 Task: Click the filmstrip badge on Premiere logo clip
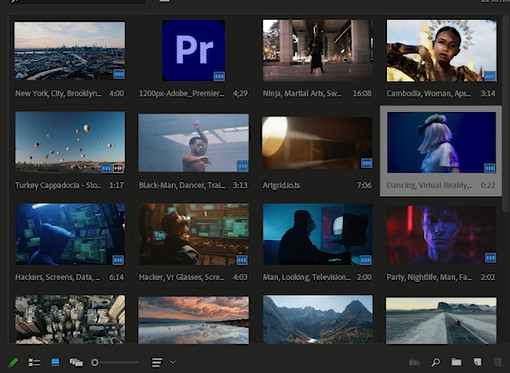(219, 76)
